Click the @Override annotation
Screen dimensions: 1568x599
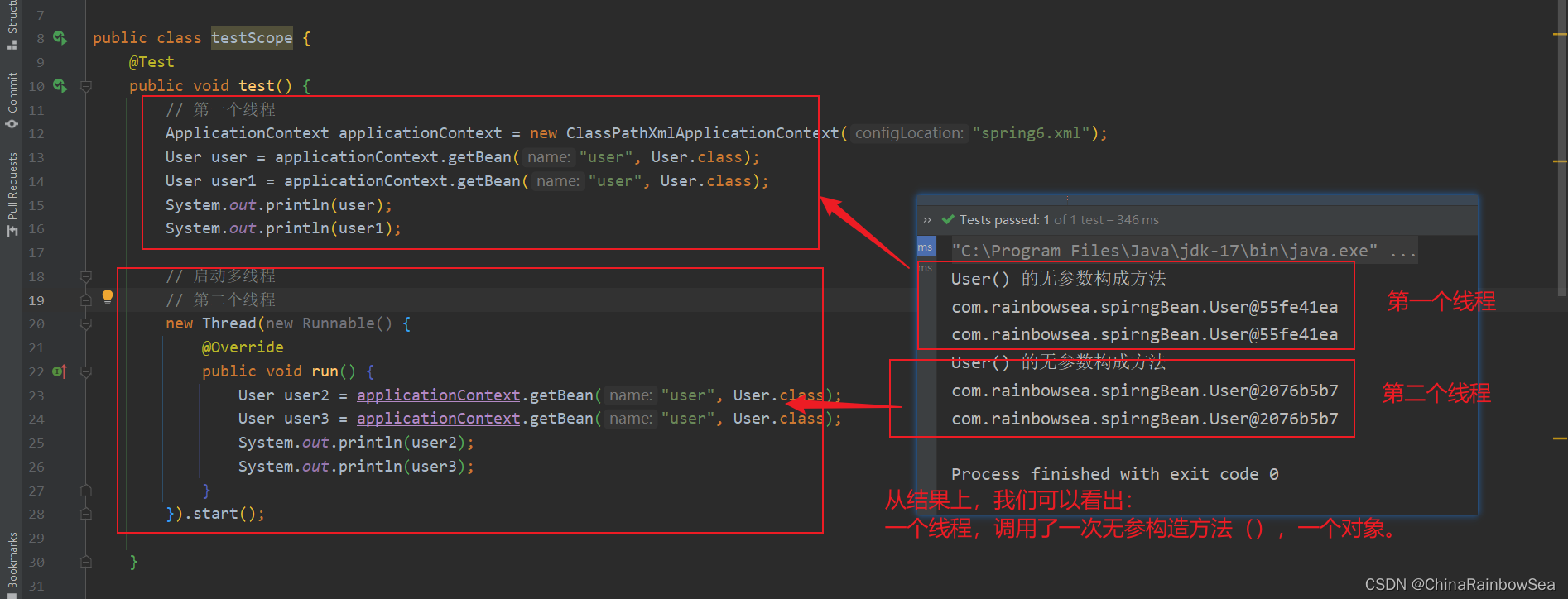point(243,347)
